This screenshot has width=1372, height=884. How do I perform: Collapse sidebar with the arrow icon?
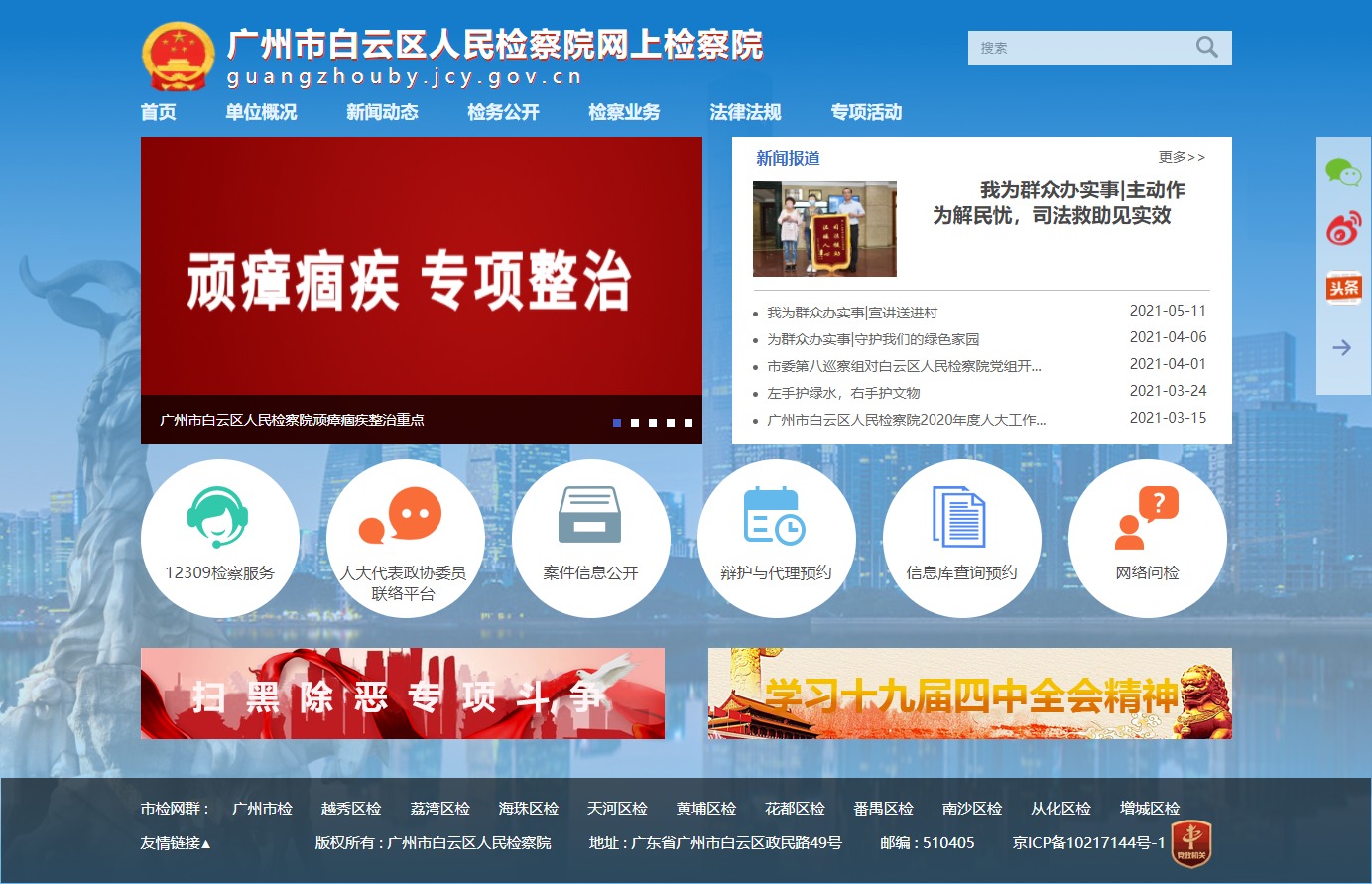pyautogui.click(x=1342, y=347)
